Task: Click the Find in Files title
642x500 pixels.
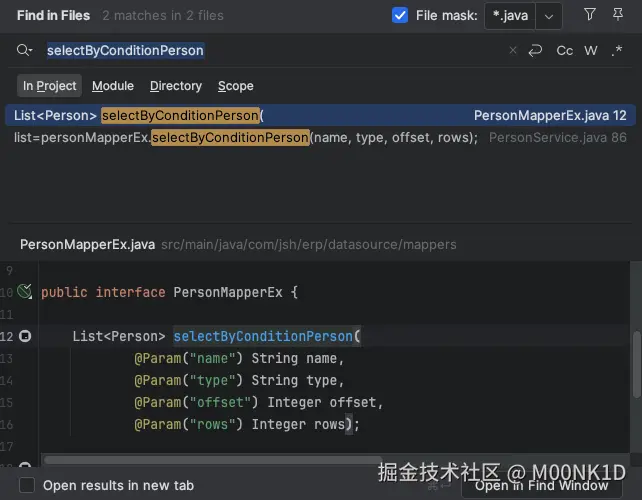Action: [53, 16]
